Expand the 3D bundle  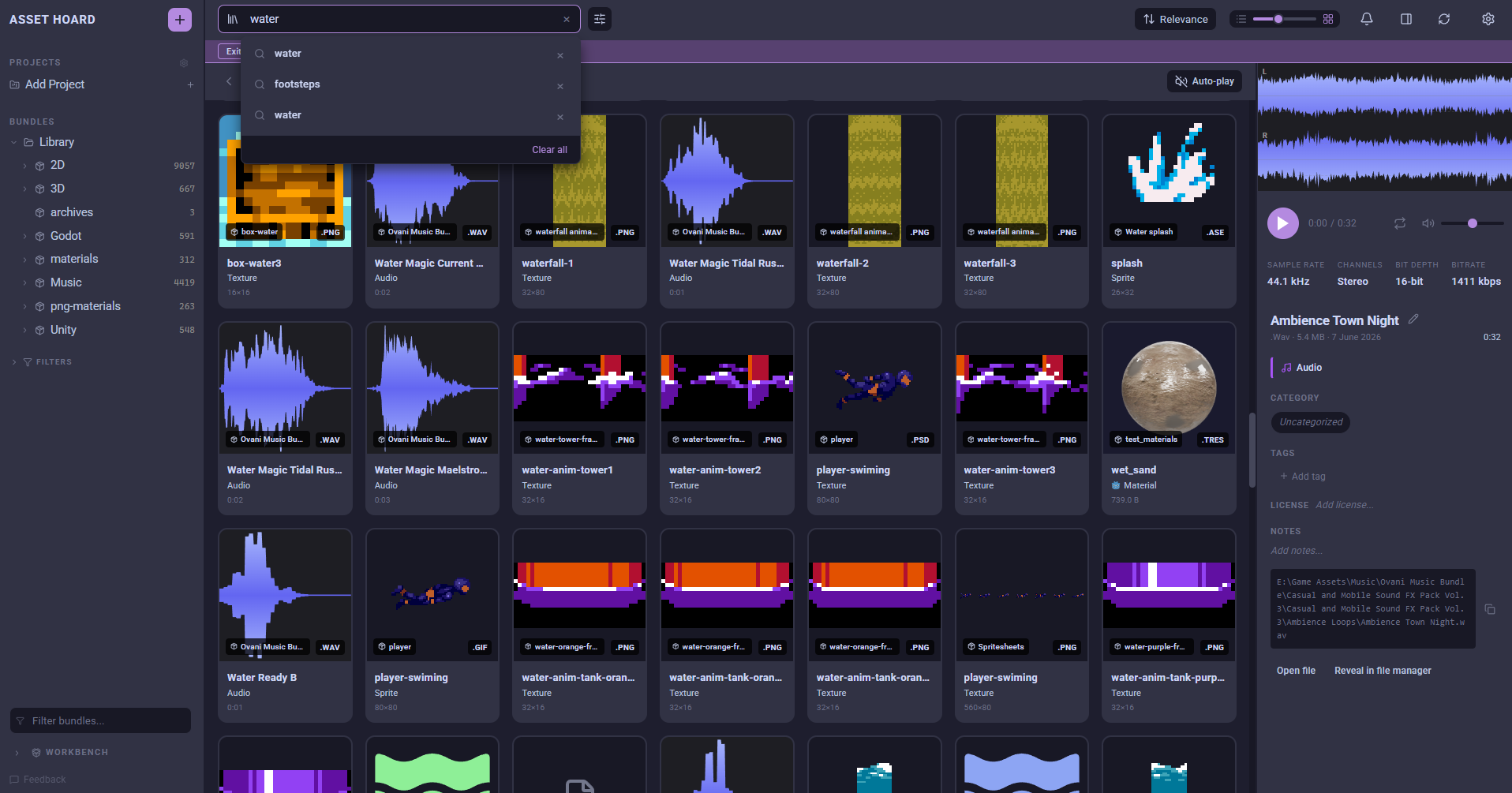click(x=24, y=189)
